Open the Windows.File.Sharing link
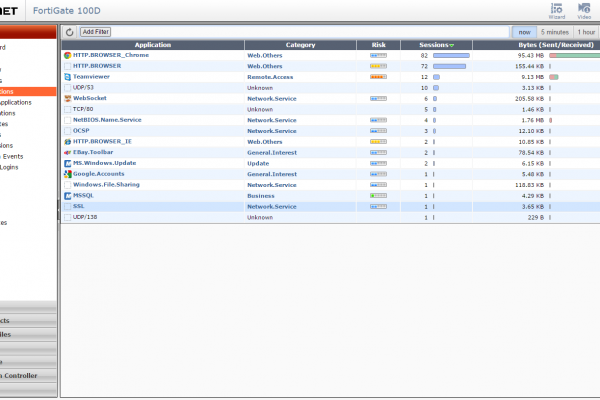This screenshot has height=400, width=600. pyautogui.click(x=106, y=184)
